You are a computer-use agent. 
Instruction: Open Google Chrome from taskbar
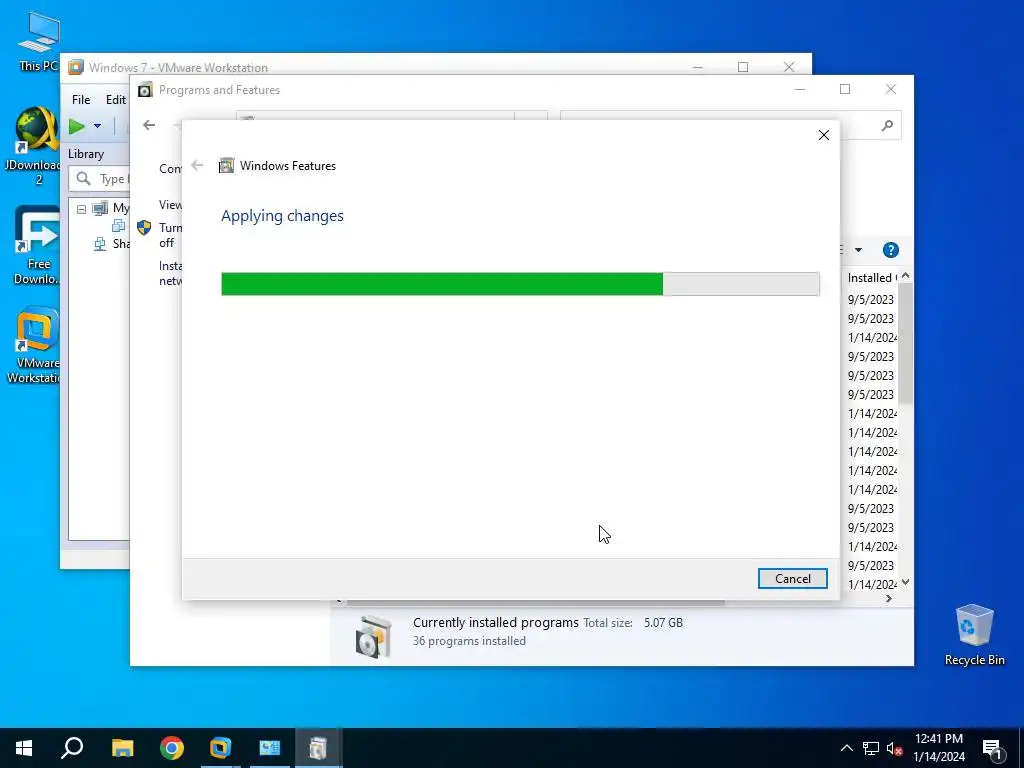171,748
